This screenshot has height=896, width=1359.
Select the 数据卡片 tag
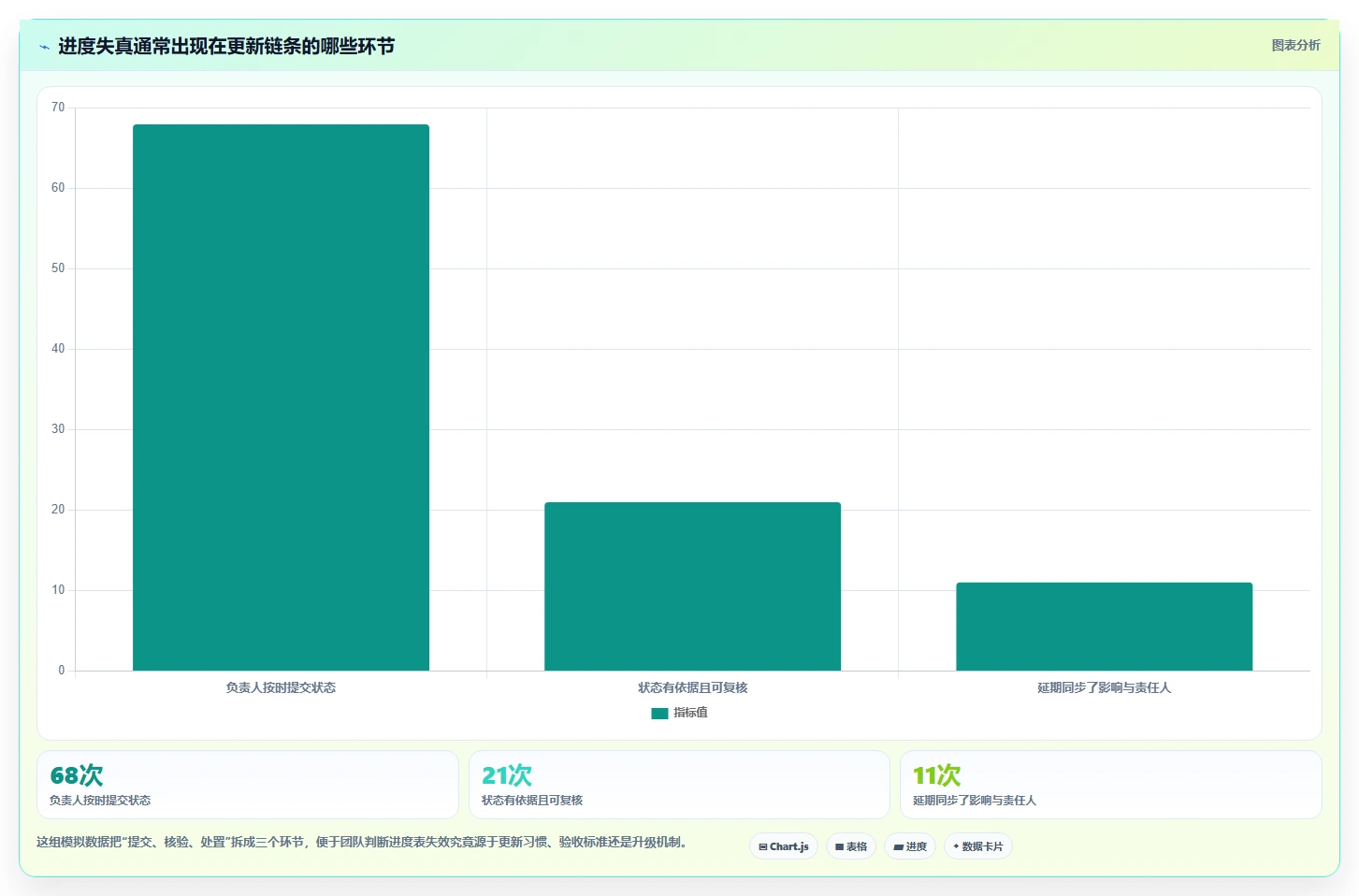(978, 846)
